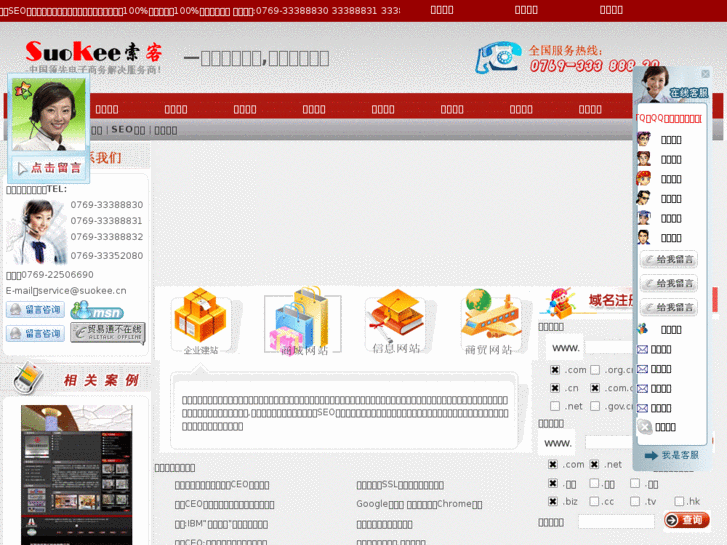Click the floating headset operator photo
The width and height of the screenshot is (727, 545).
coord(49,114)
